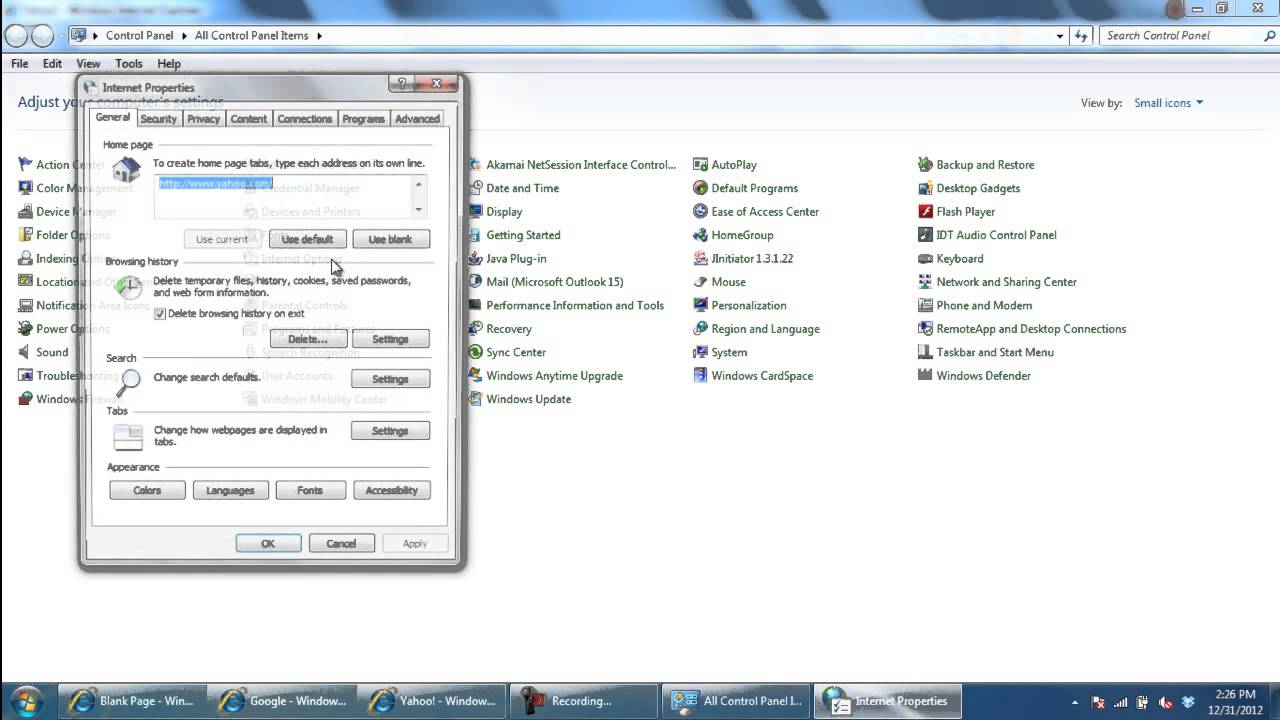
Task: Open Ease of Access Center icon
Action: (757, 212)
